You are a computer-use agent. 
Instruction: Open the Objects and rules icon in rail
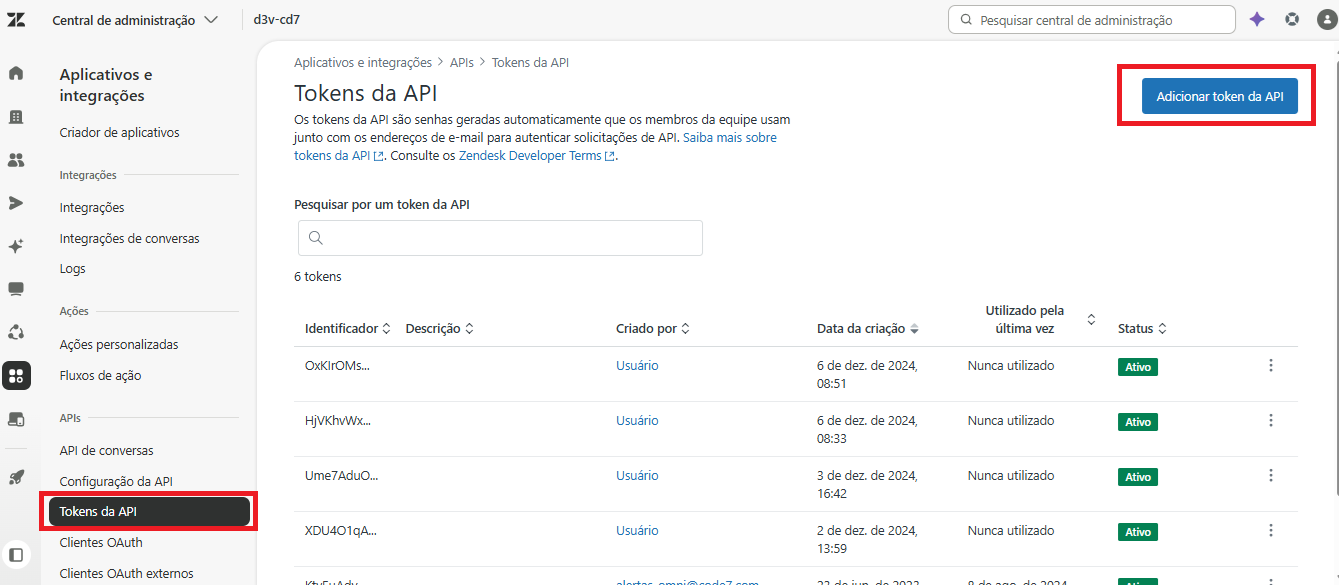coord(16,332)
